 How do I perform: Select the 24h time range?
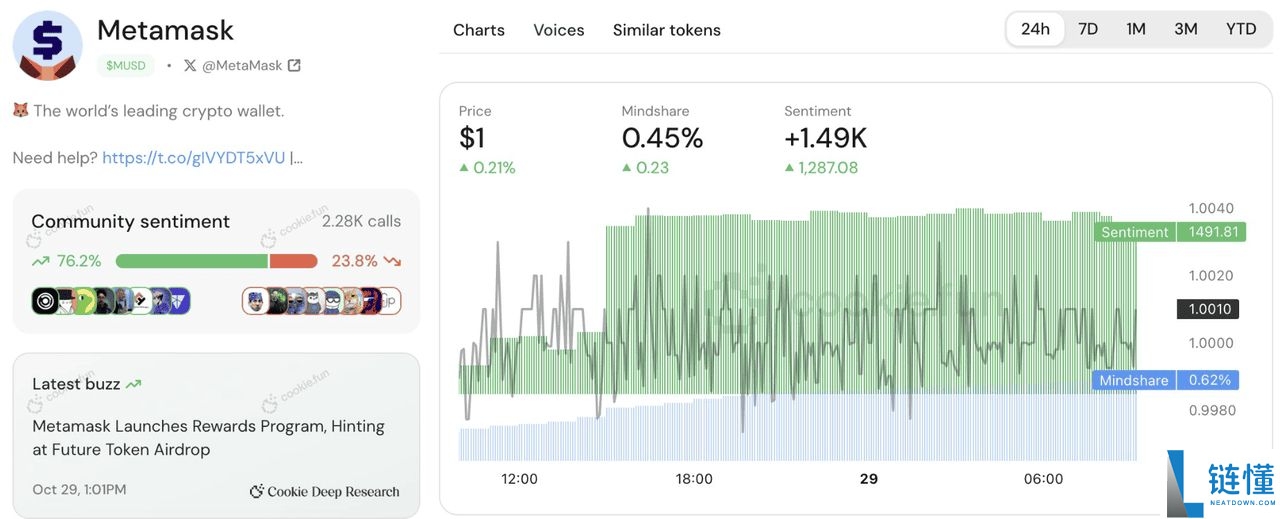tap(1035, 29)
